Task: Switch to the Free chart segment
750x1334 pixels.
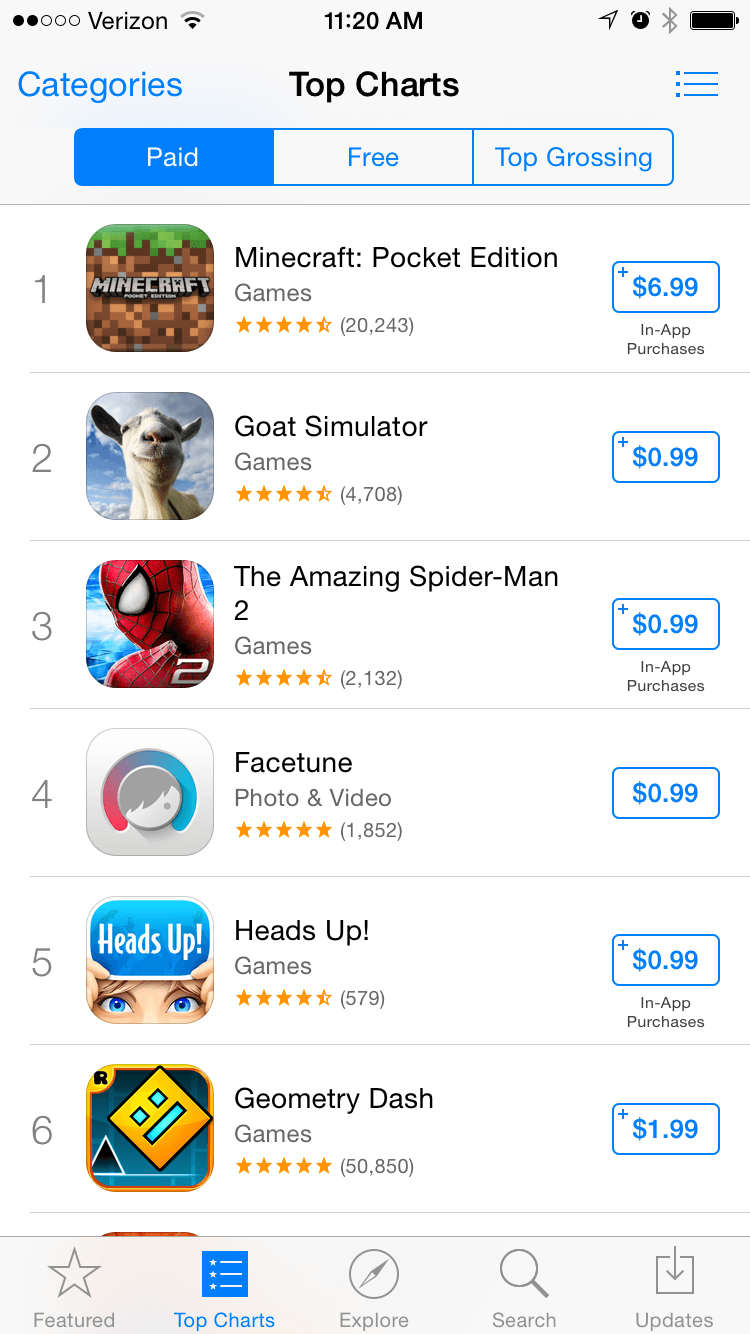Action: 373,157
